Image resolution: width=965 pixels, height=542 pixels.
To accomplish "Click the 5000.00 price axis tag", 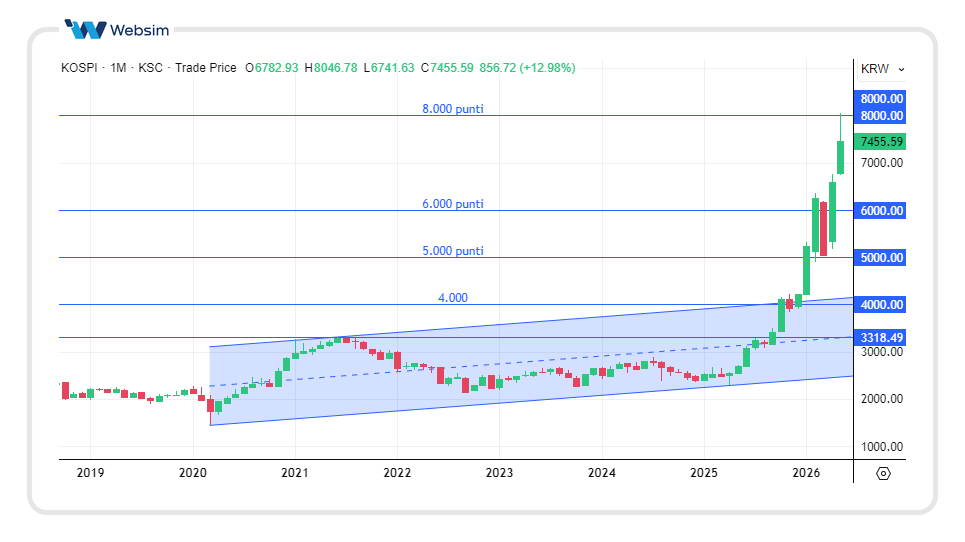I will tap(880, 257).
